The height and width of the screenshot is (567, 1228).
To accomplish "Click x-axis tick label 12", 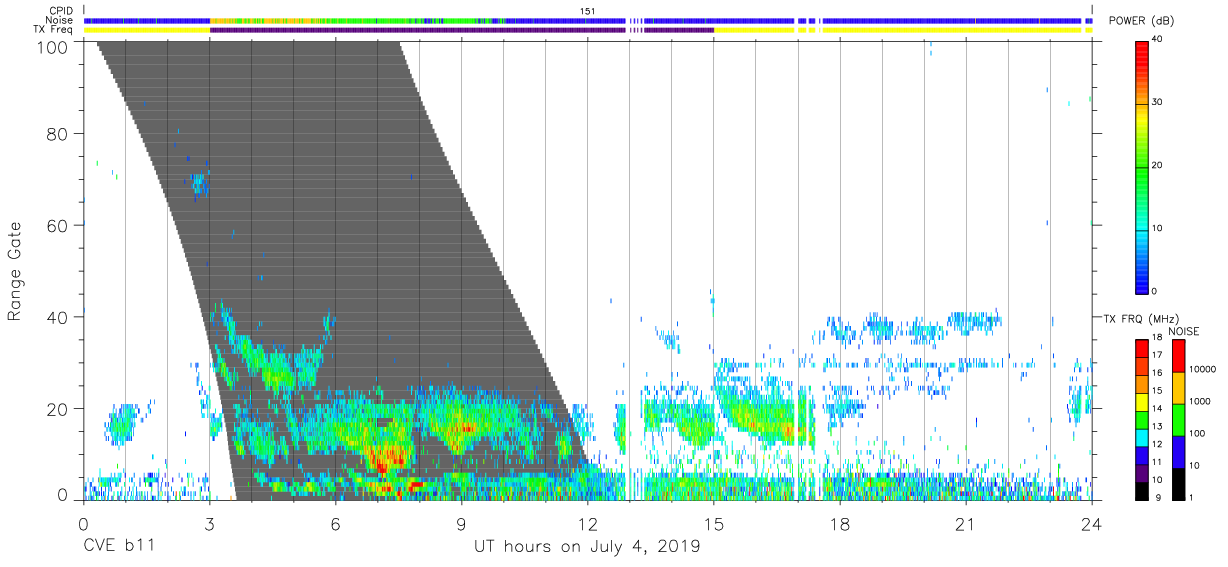I will pos(587,523).
